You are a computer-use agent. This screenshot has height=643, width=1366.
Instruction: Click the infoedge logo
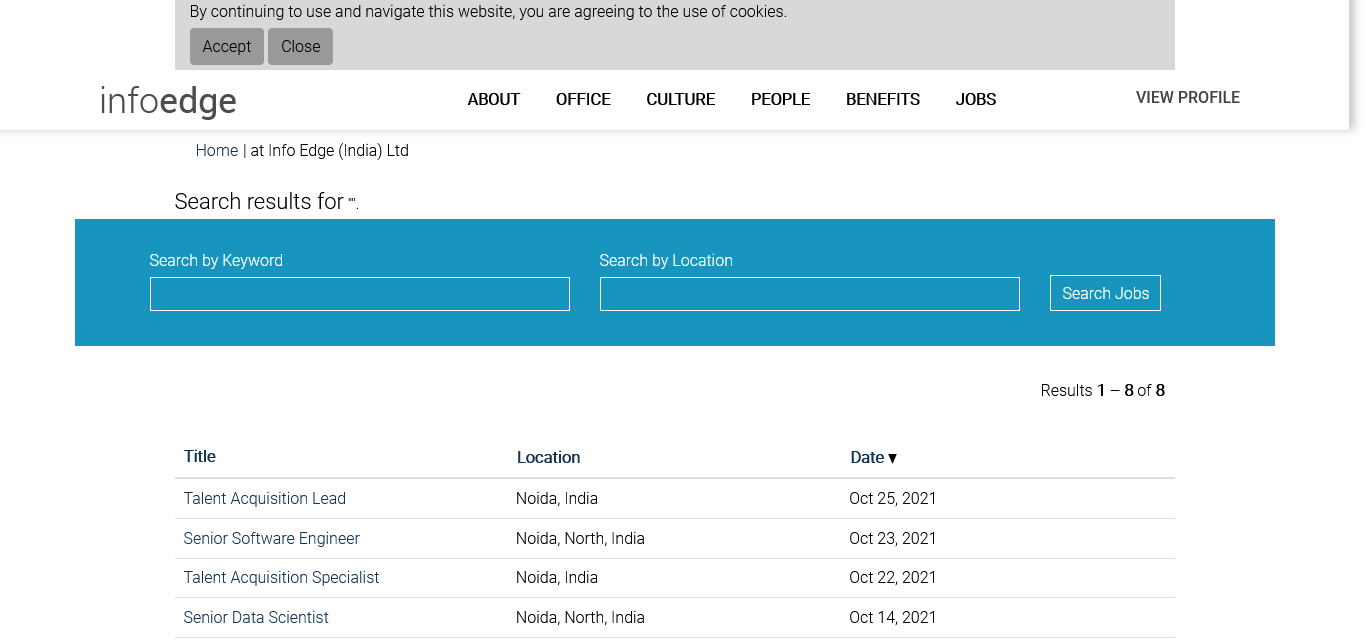tap(168, 101)
